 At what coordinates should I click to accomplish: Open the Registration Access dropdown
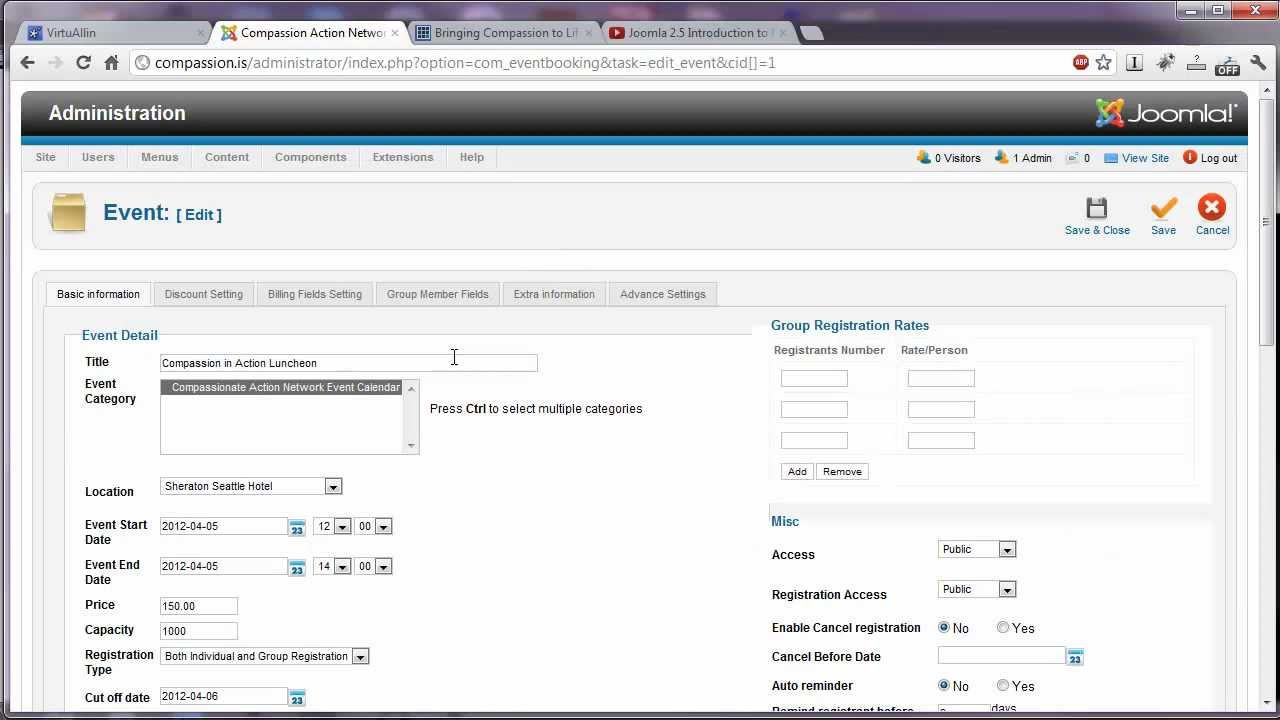[977, 589]
